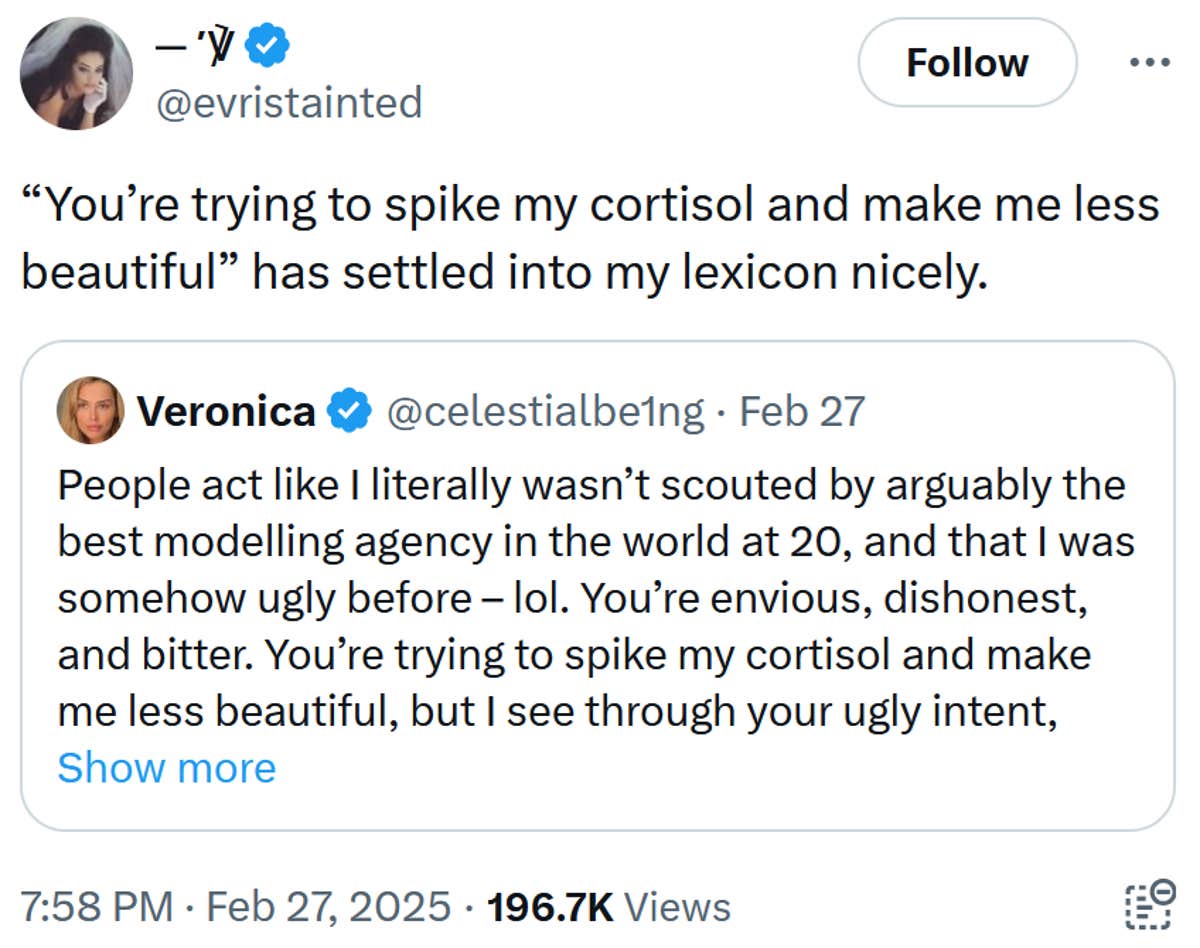Expand the quoted post via Show more
Image resolution: width=1200 pixels, height=948 pixels.
click(x=165, y=768)
